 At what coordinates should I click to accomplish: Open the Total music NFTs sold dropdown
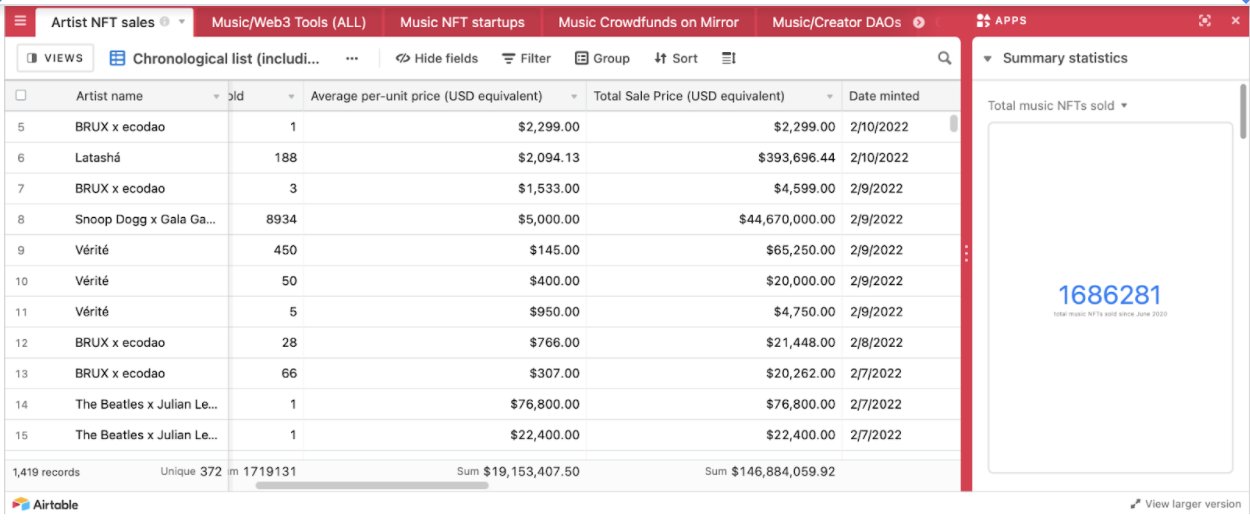1058,105
